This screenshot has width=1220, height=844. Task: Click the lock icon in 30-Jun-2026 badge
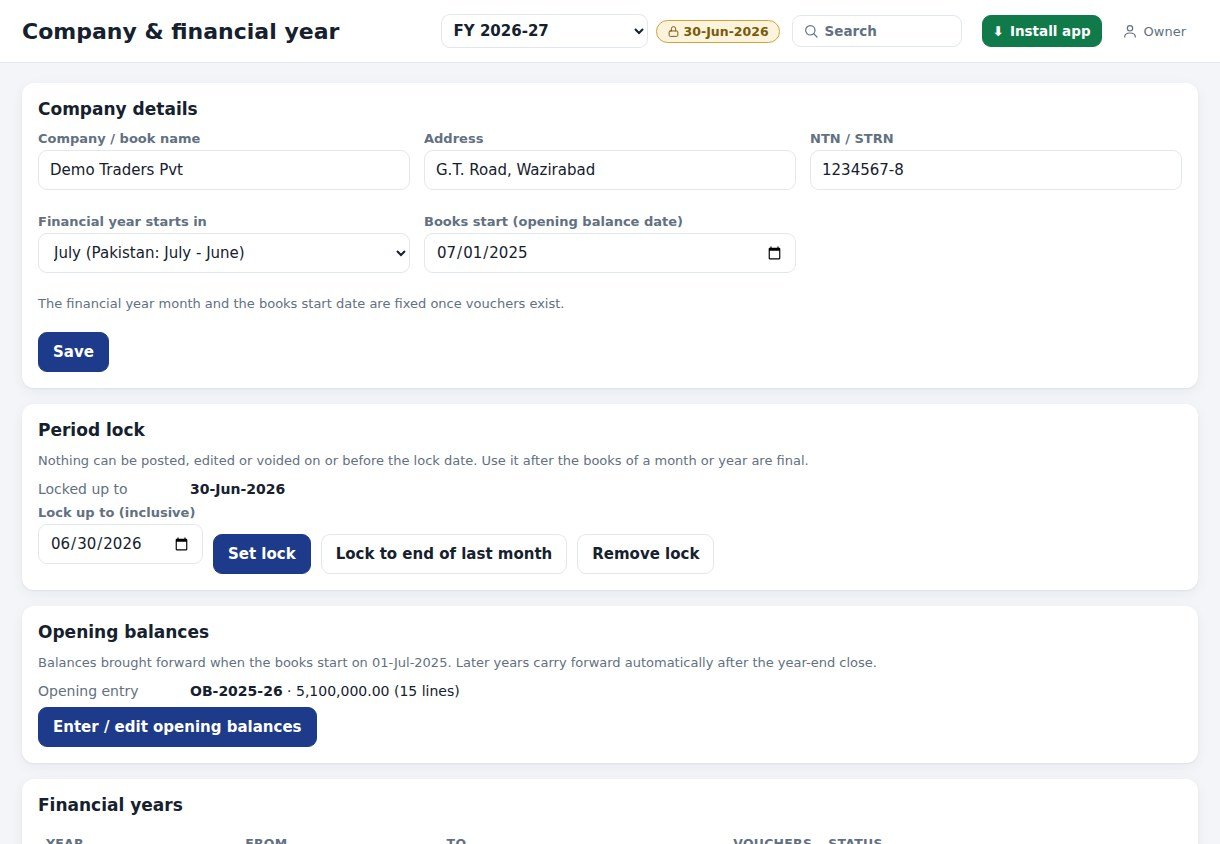coord(674,31)
